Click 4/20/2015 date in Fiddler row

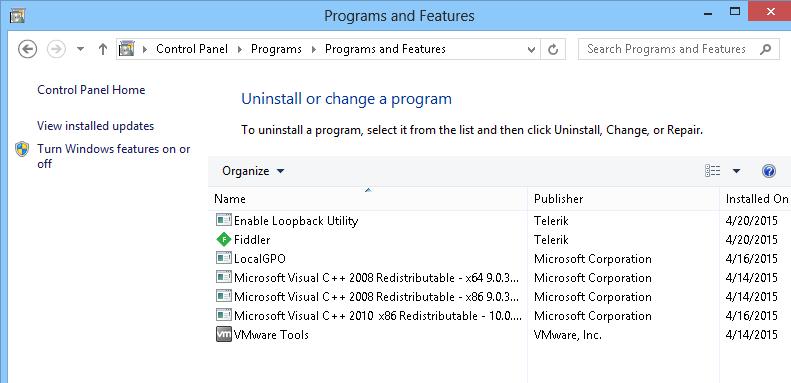(752, 240)
